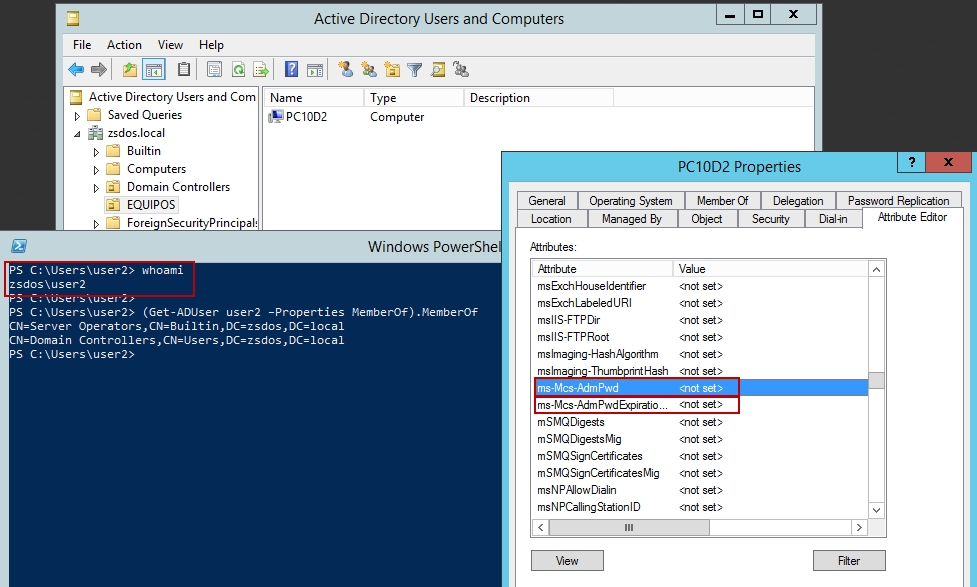Expand the Builtin container
This screenshot has width=977, height=587.
click(96, 151)
